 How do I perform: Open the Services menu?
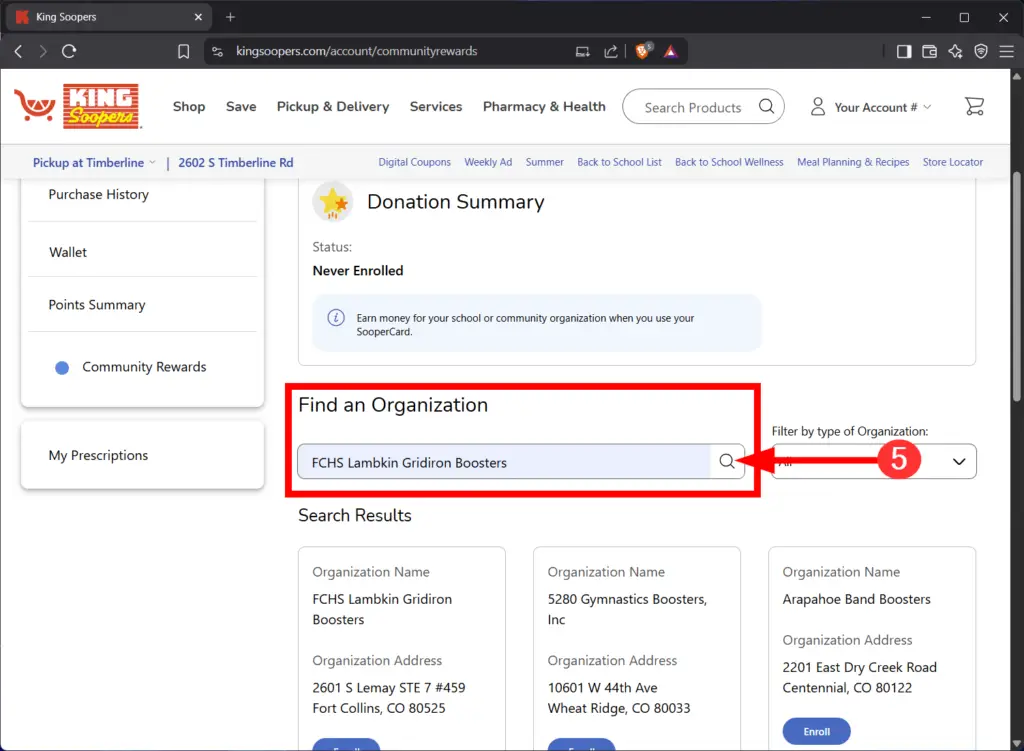(x=436, y=106)
